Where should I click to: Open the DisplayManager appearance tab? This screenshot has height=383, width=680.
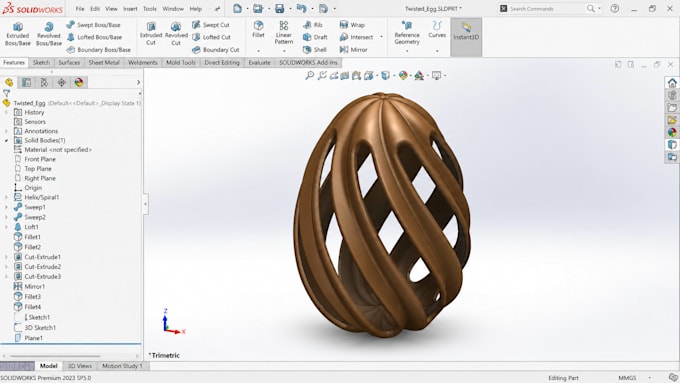pyautogui.click(x=78, y=82)
